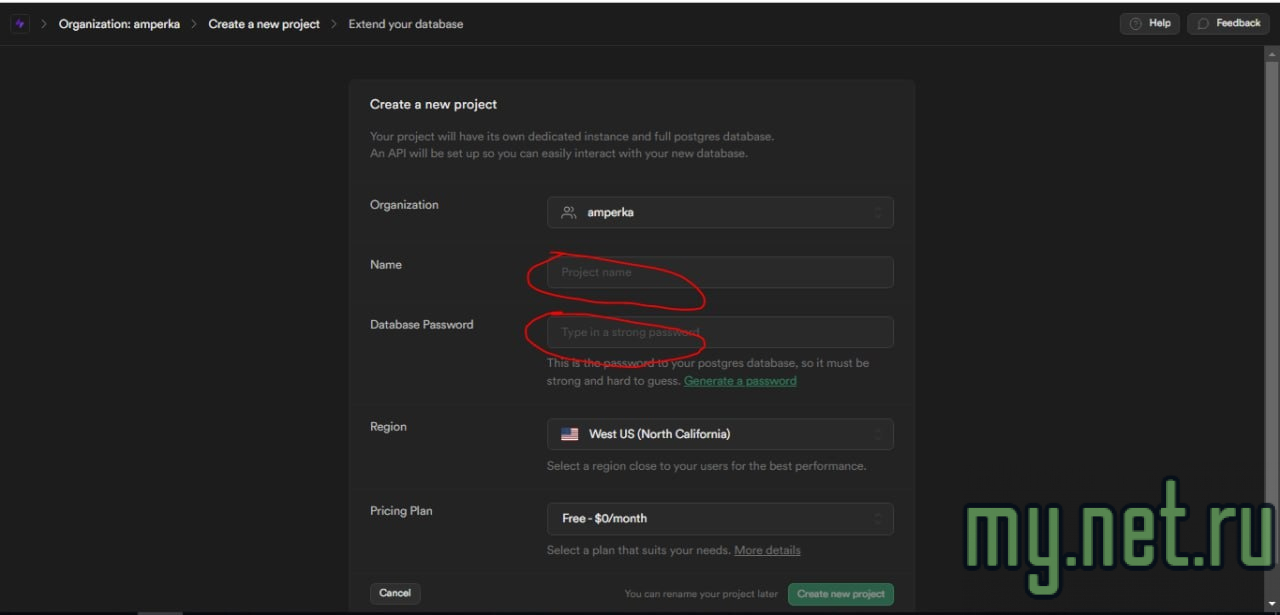Click the Supabase logo icon
The width and height of the screenshot is (1280, 615).
coord(19,24)
